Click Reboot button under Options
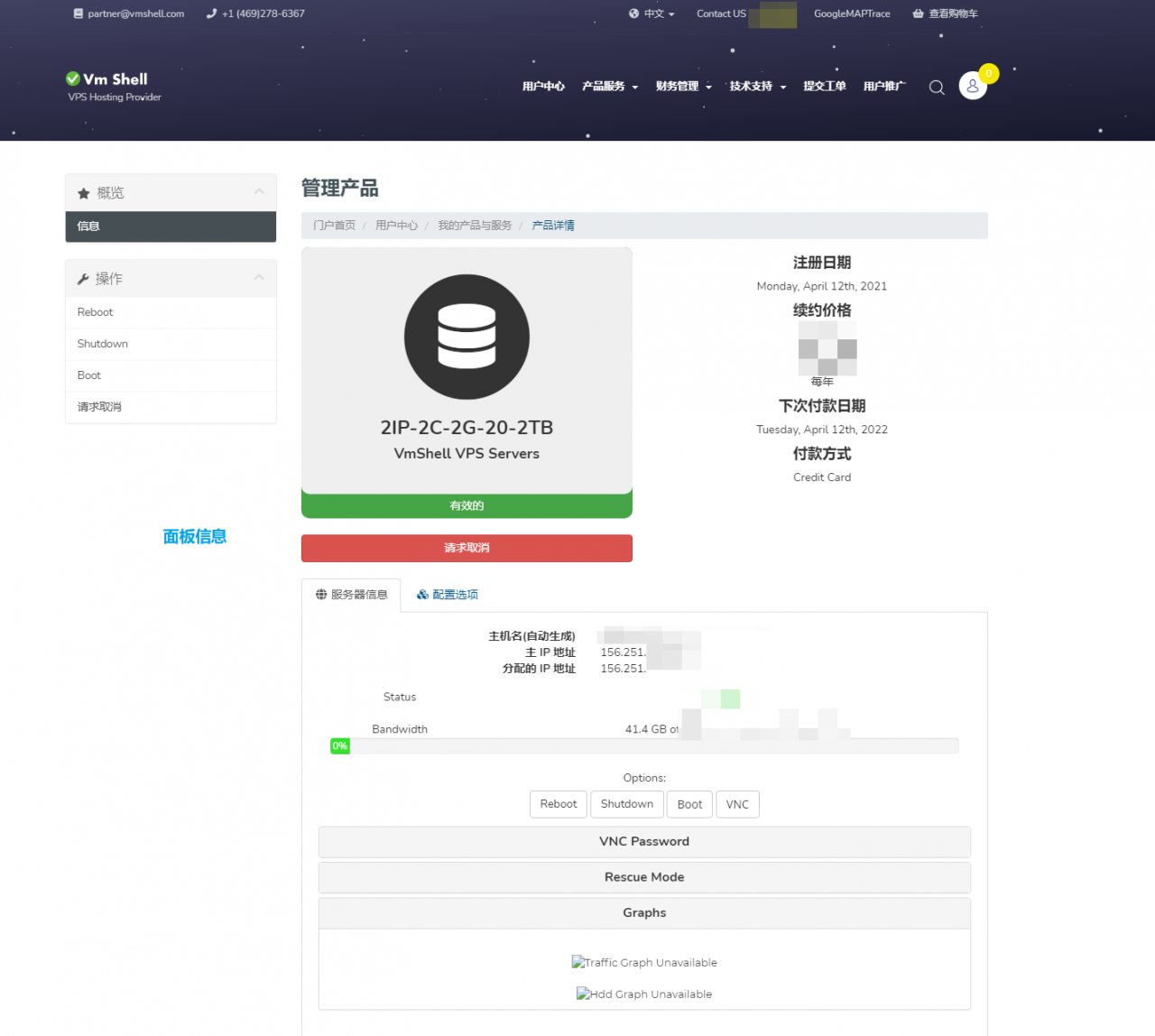 pos(559,804)
